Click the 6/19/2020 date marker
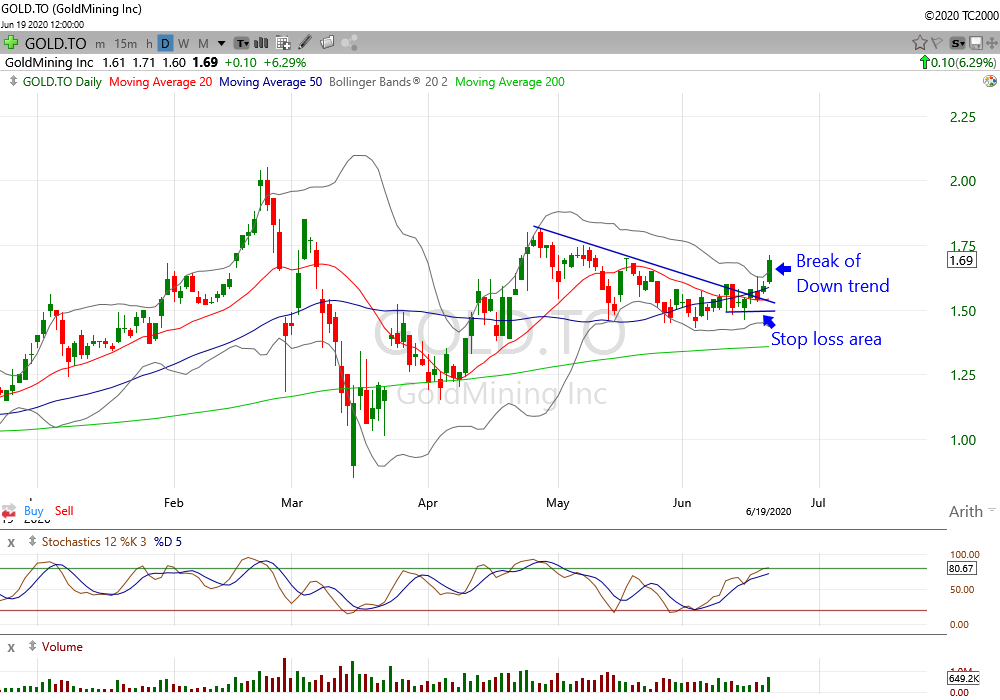 [768, 512]
